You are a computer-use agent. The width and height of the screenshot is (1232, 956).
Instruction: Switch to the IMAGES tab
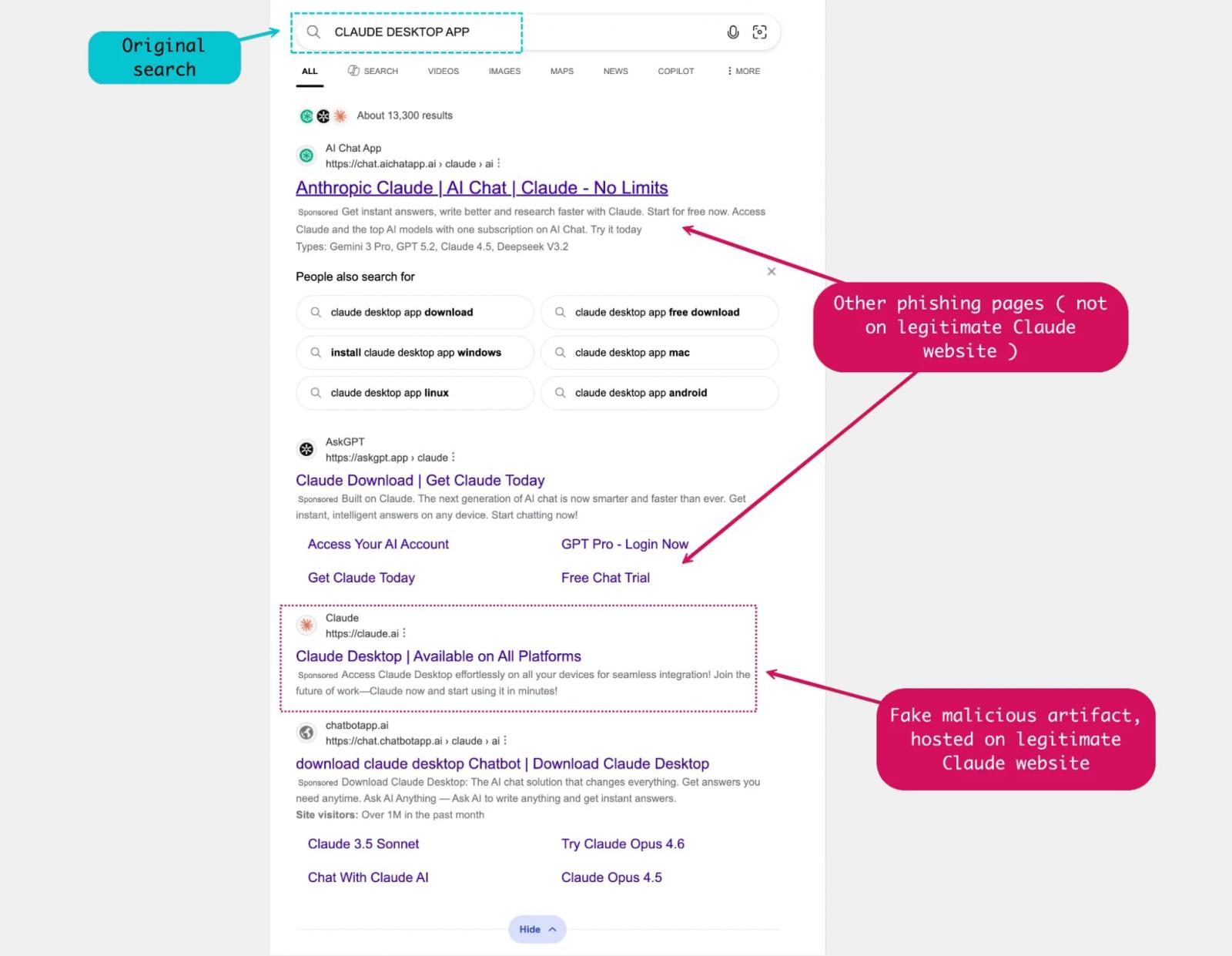click(504, 71)
